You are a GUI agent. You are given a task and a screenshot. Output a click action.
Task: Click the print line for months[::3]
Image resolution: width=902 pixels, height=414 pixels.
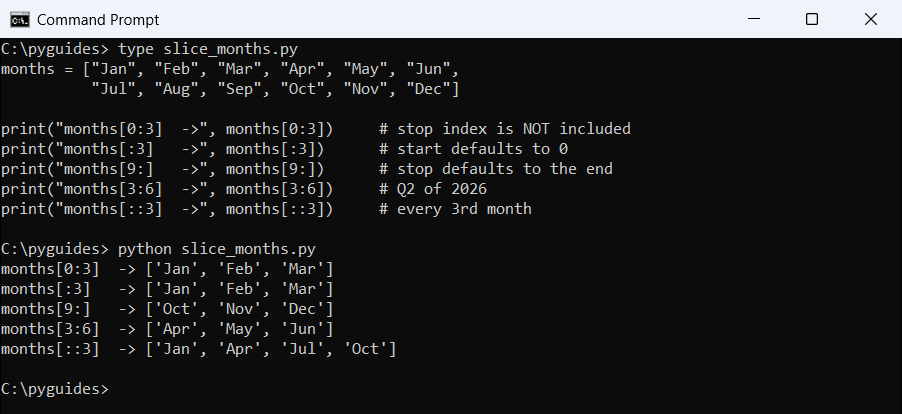pos(266,209)
